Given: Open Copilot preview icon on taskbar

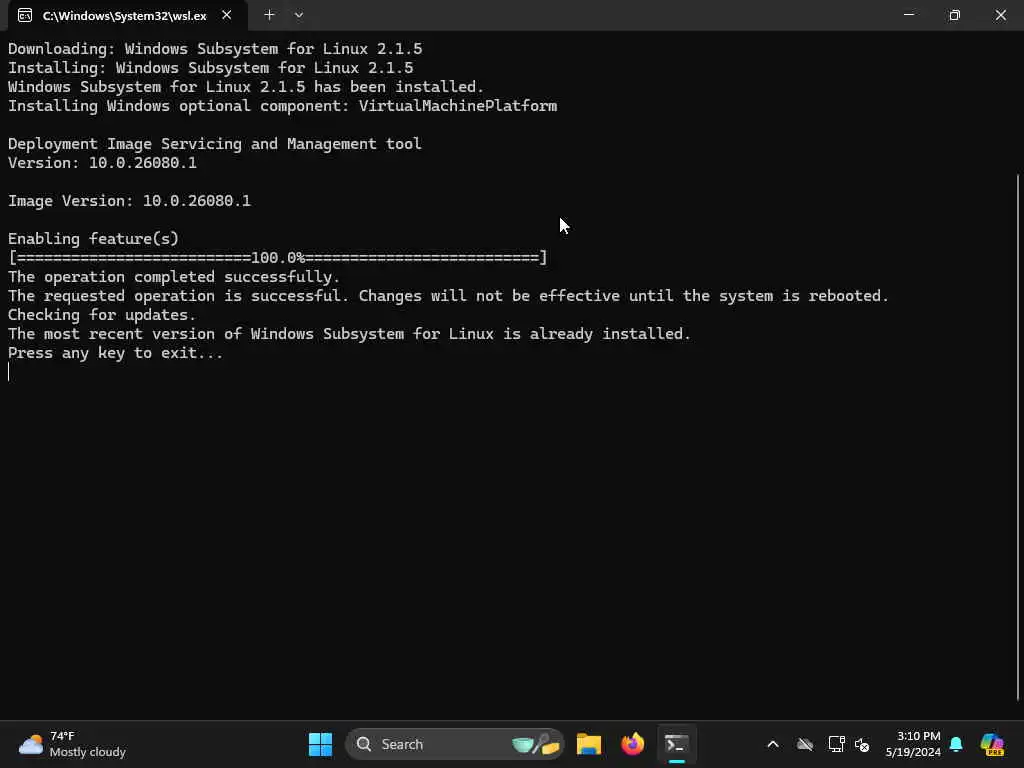Looking at the screenshot, I should point(992,744).
